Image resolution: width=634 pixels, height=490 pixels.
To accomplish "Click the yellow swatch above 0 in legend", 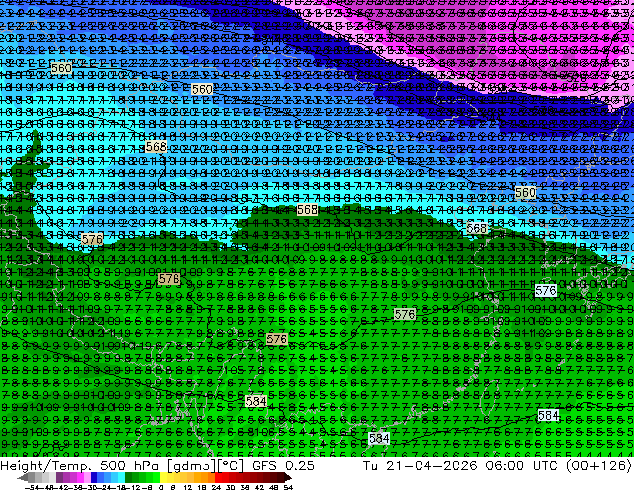I will click(163, 477).
